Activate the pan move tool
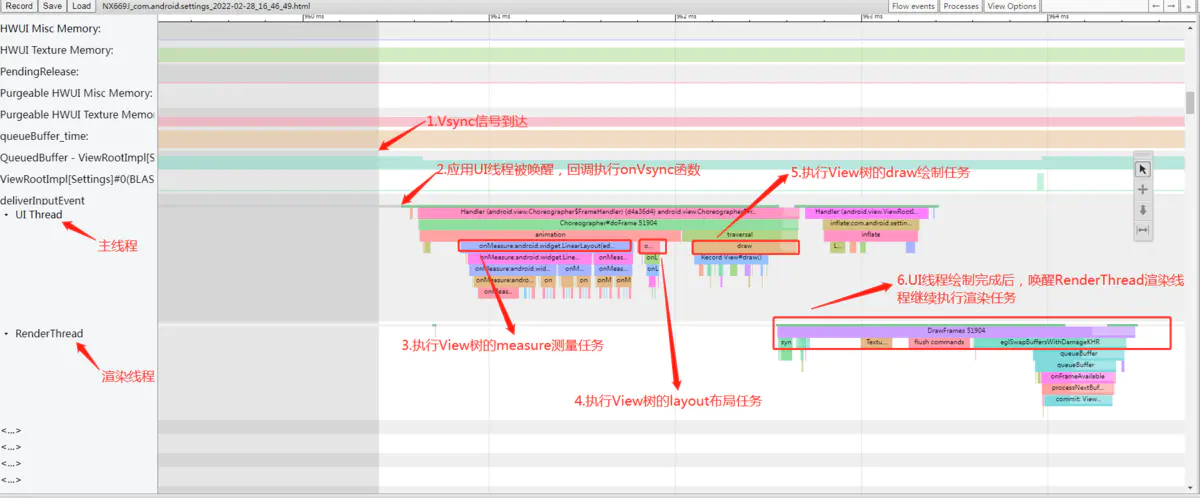The height and width of the screenshot is (498, 1200). click(1143, 189)
